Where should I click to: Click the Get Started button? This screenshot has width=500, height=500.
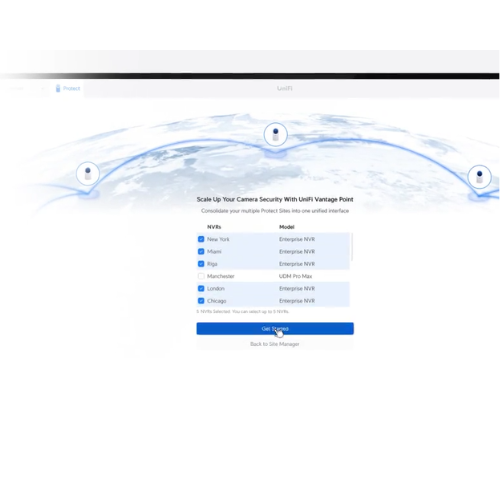[275, 328]
